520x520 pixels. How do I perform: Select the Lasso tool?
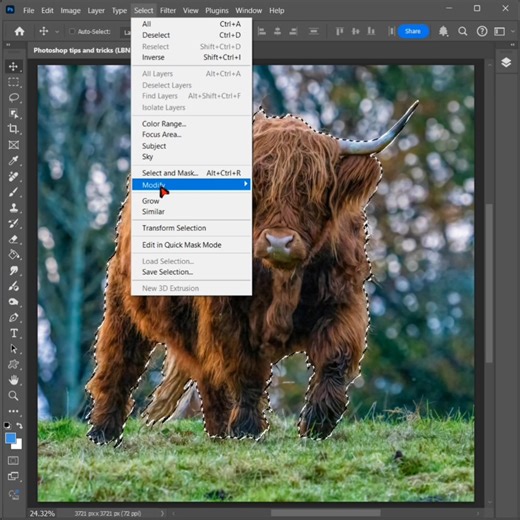click(x=13, y=98)
